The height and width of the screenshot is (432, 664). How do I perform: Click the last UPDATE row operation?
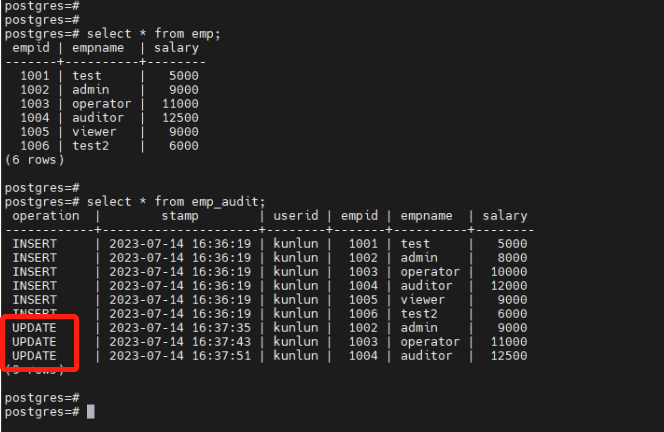coord(34,355)
